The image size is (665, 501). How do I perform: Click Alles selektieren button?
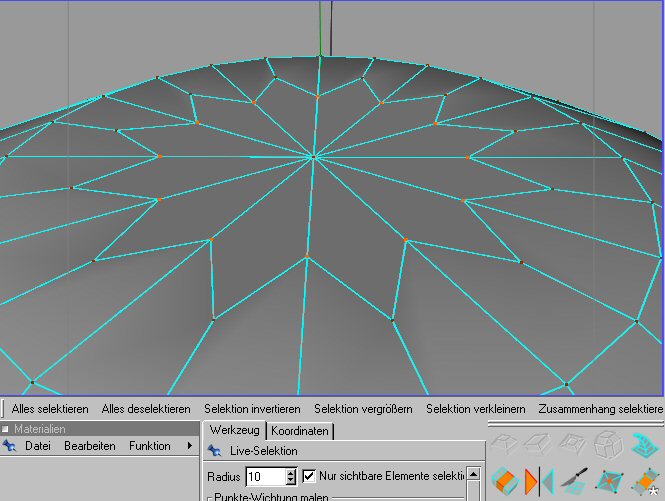click(x=50, y=409)
